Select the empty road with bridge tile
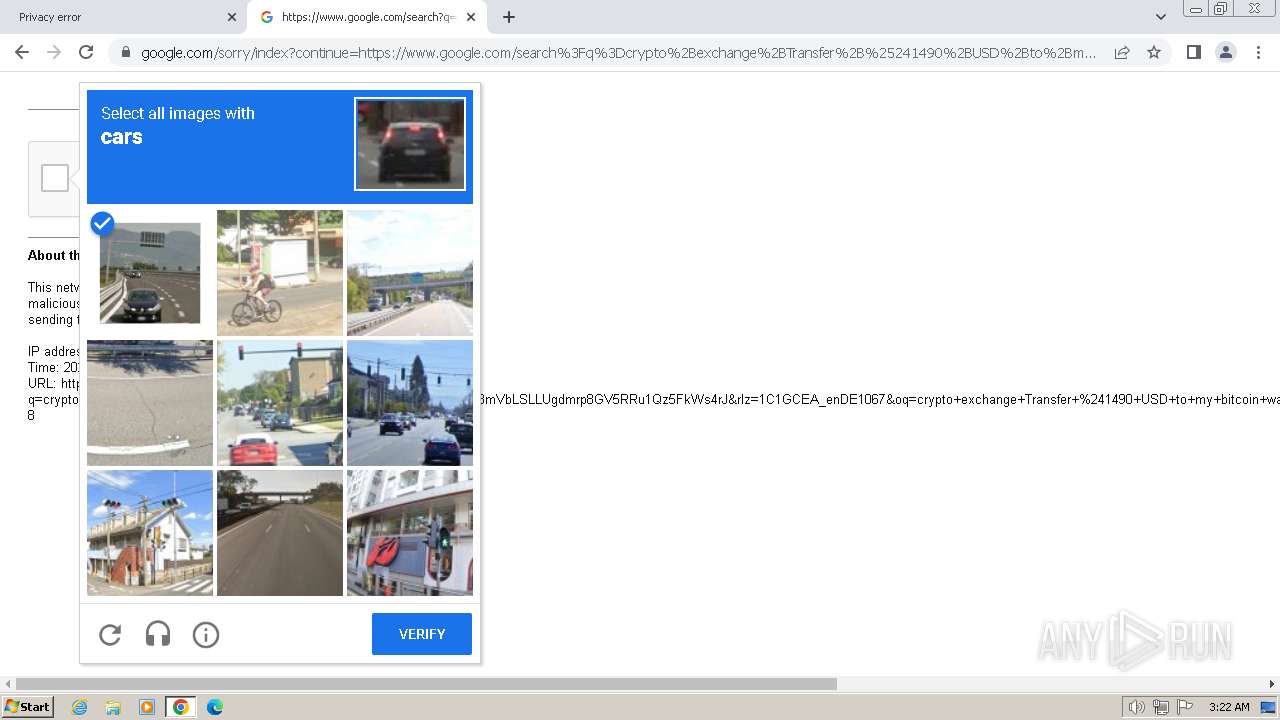Screen dimensions: 1280x720 point(280,533)
